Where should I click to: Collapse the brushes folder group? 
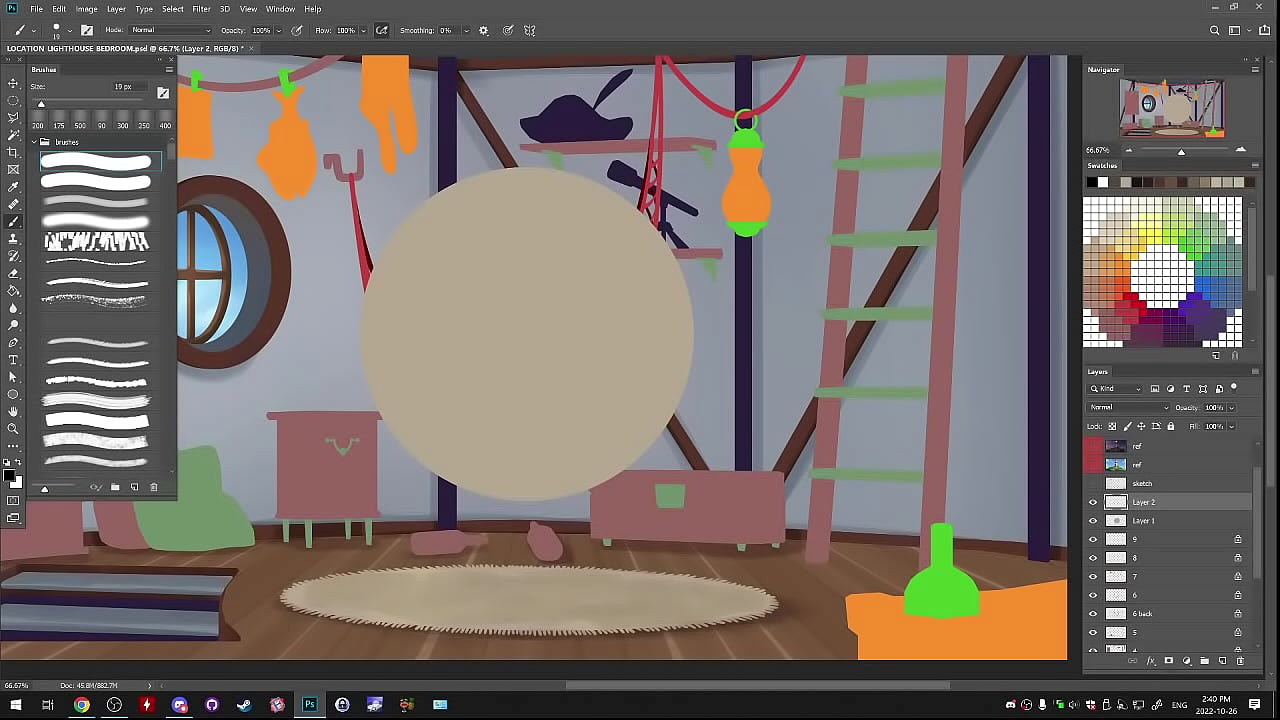coord(34,142)
